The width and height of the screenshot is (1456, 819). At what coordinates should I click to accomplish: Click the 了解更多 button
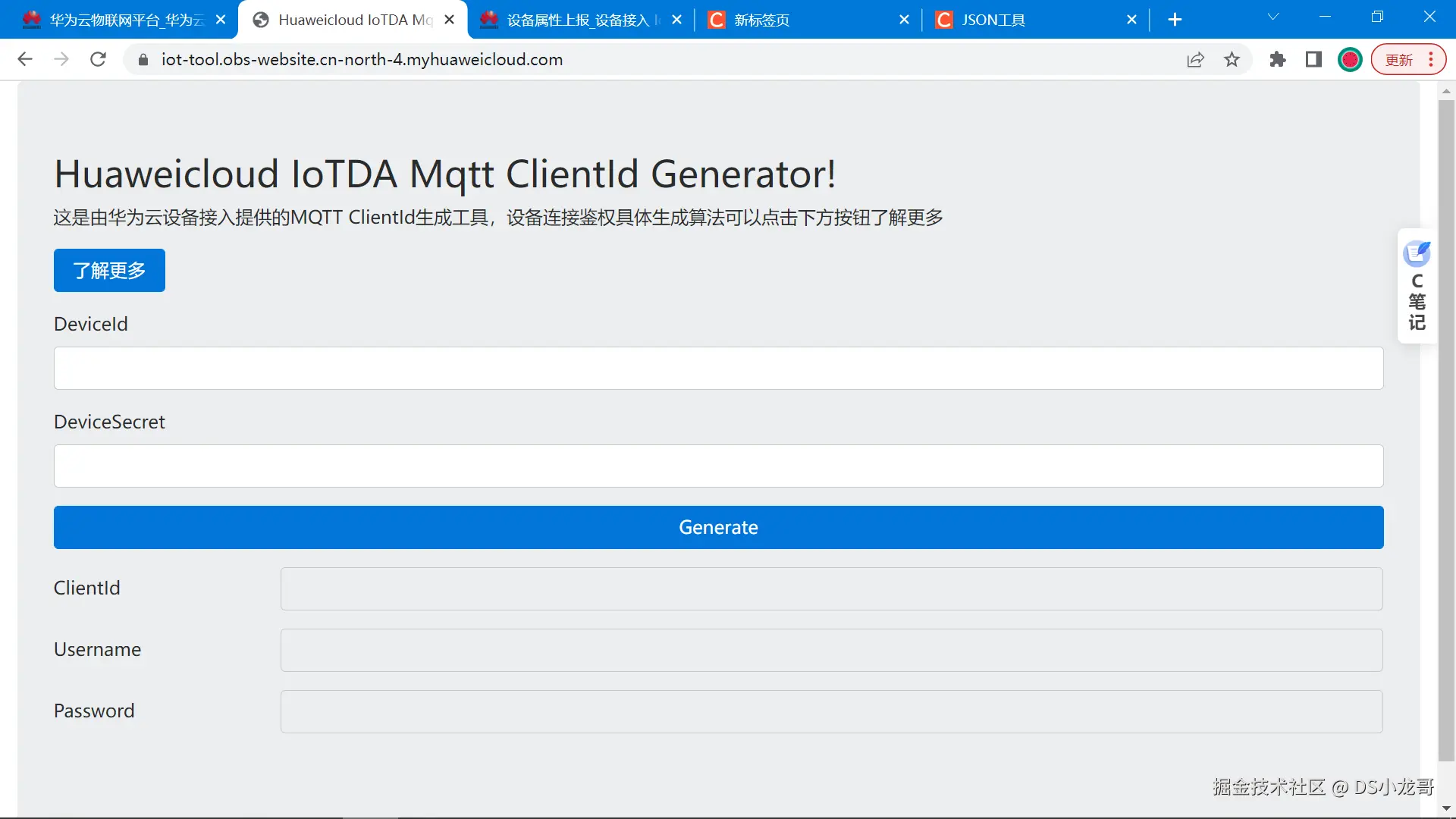[109, 271]
